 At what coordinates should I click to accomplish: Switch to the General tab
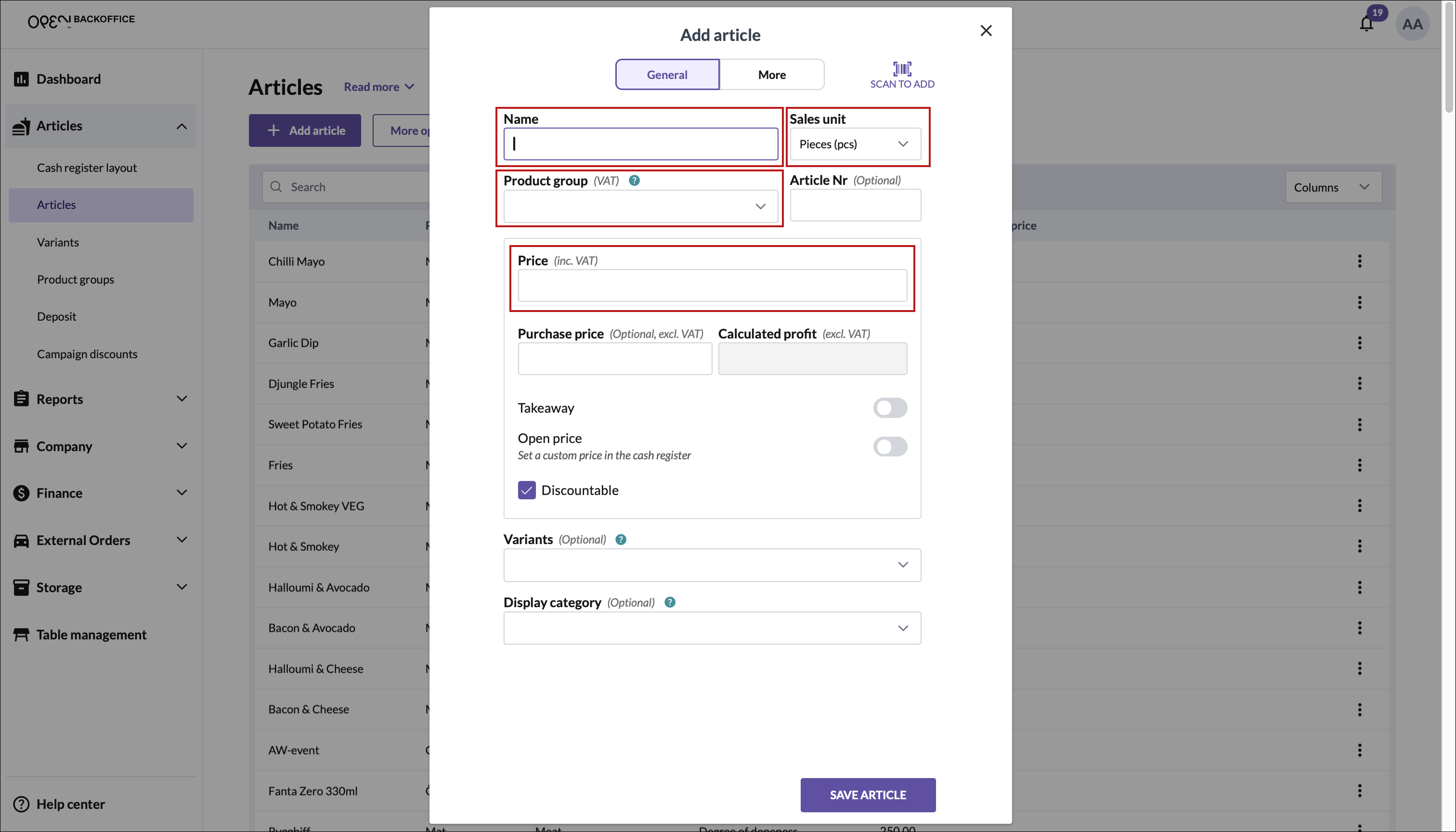[667, 74]
